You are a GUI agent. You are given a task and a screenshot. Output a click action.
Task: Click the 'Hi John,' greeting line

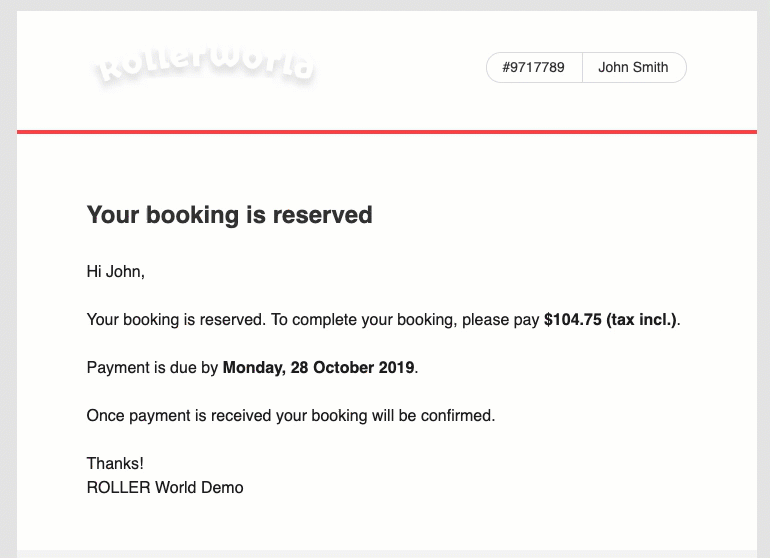pyautogui.click(x=115, y=271)
